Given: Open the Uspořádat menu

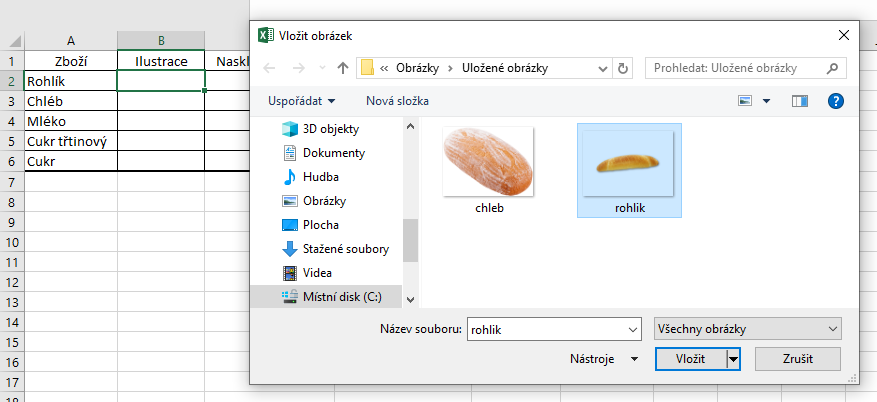Looking at the screenshot, I should pos(302,101).
